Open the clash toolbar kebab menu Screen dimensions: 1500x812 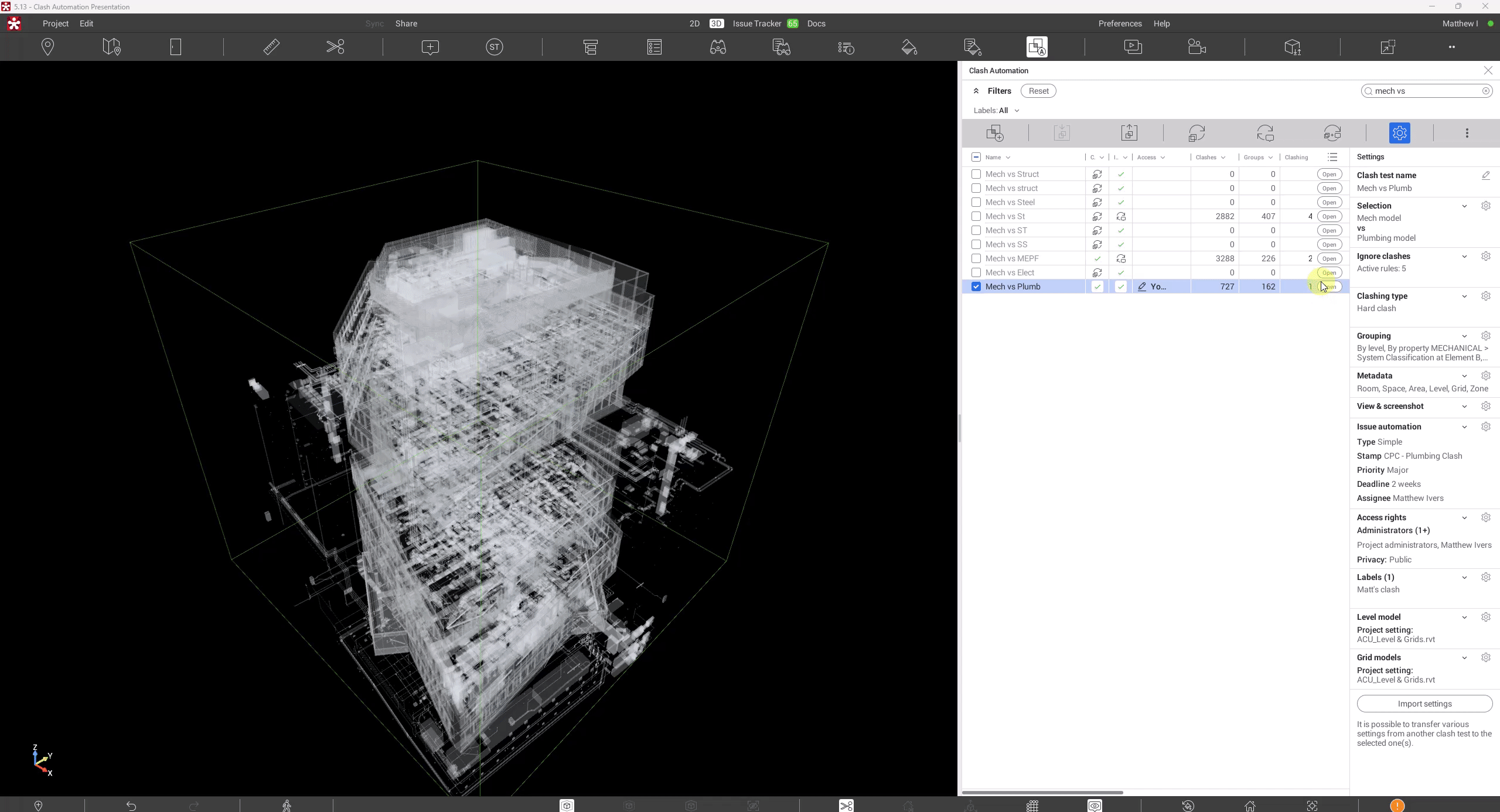click(1467, 133)
